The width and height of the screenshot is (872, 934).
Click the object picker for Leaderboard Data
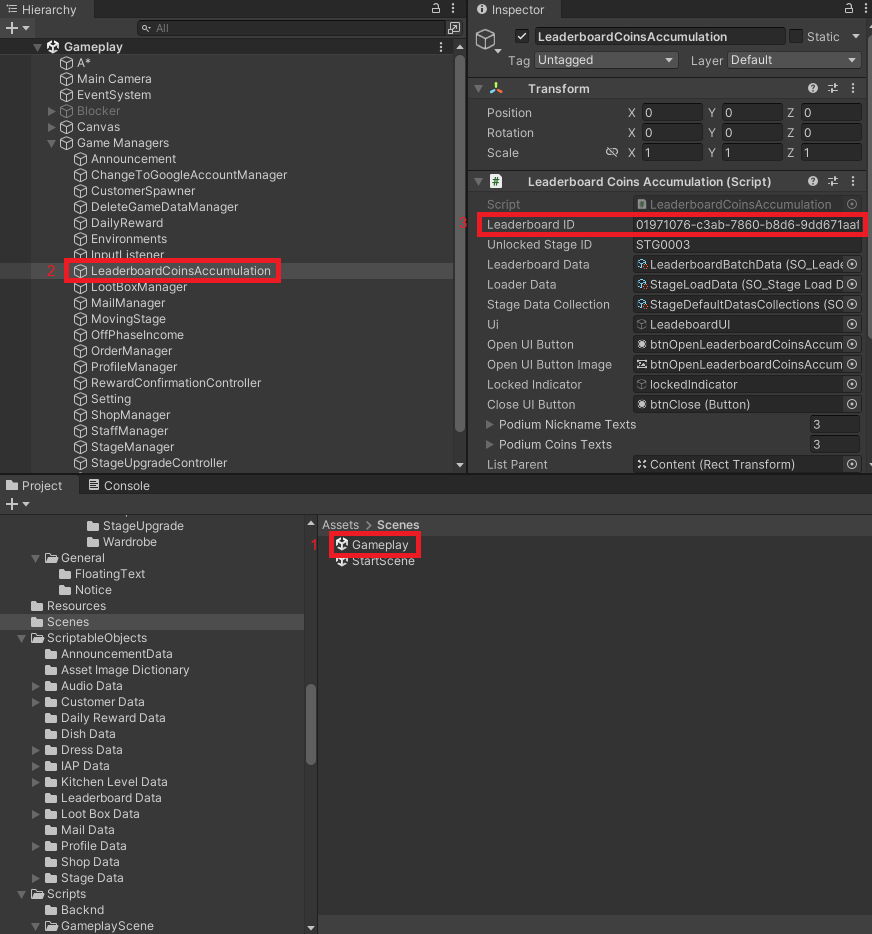tap(852, 265)
